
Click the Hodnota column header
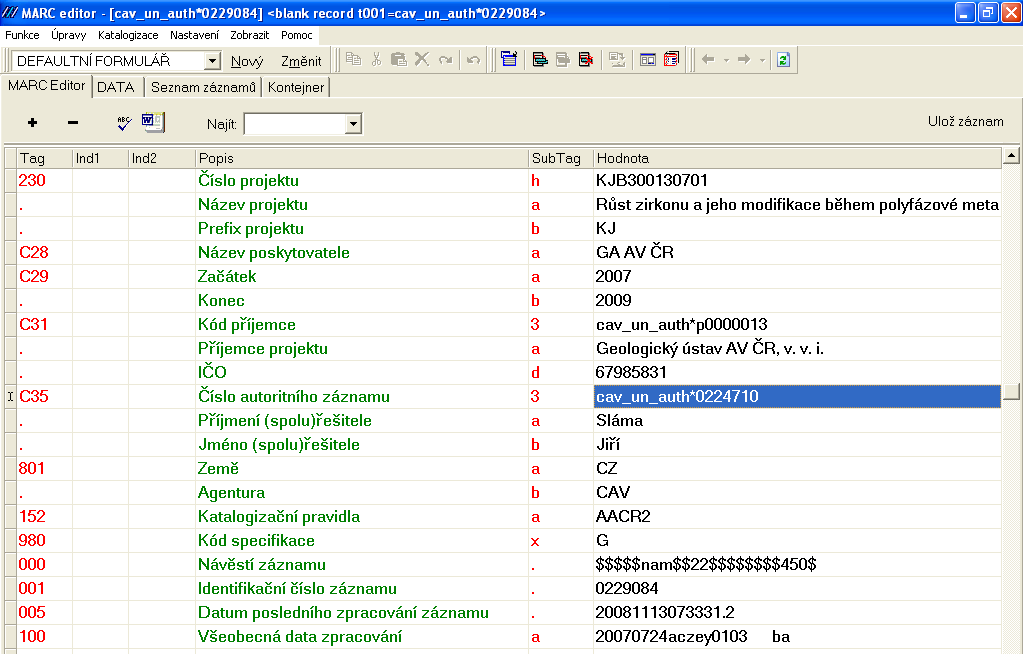coord(797,158)
